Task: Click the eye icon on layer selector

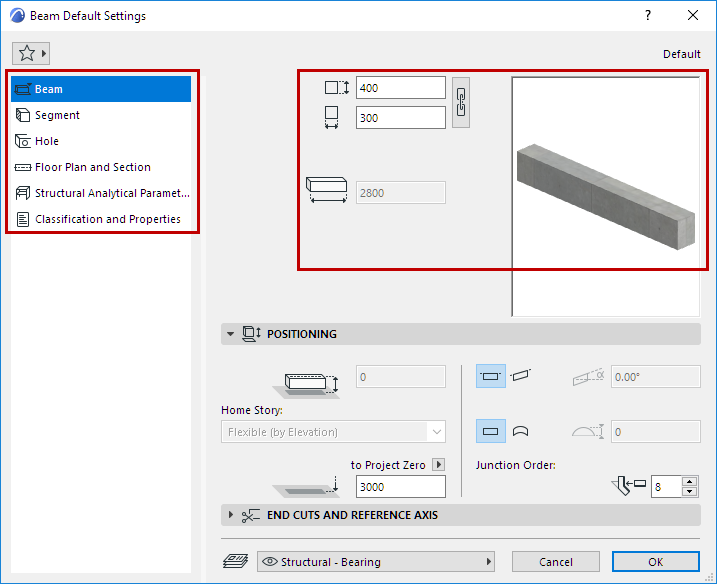Action: (270, 562)
